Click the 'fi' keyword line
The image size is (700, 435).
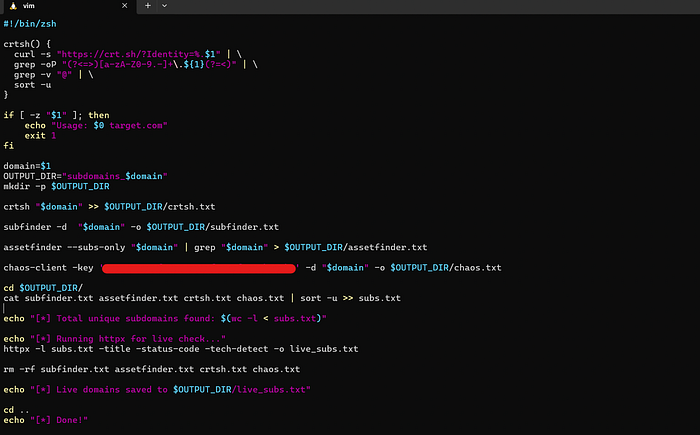tap(8, 146)
